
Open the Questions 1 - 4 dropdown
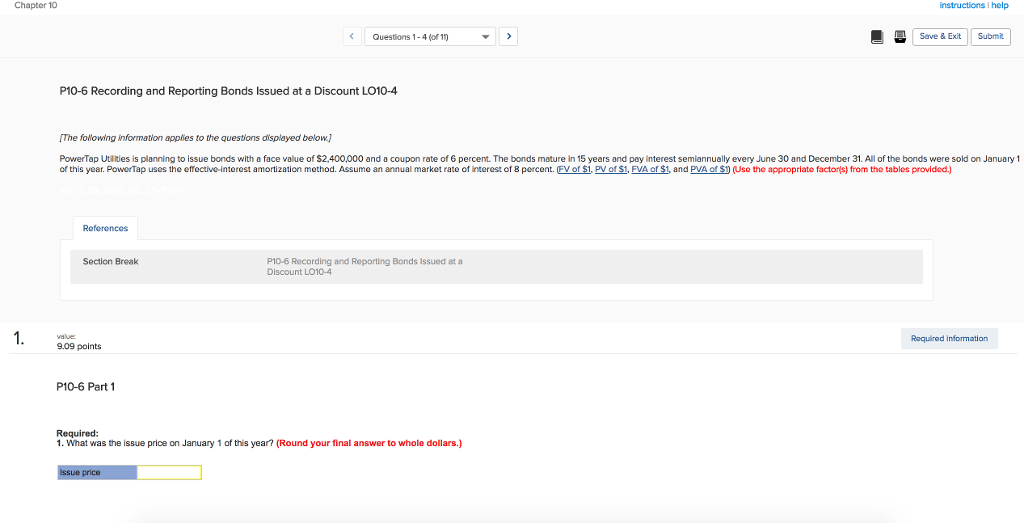[x=430, y=37]
